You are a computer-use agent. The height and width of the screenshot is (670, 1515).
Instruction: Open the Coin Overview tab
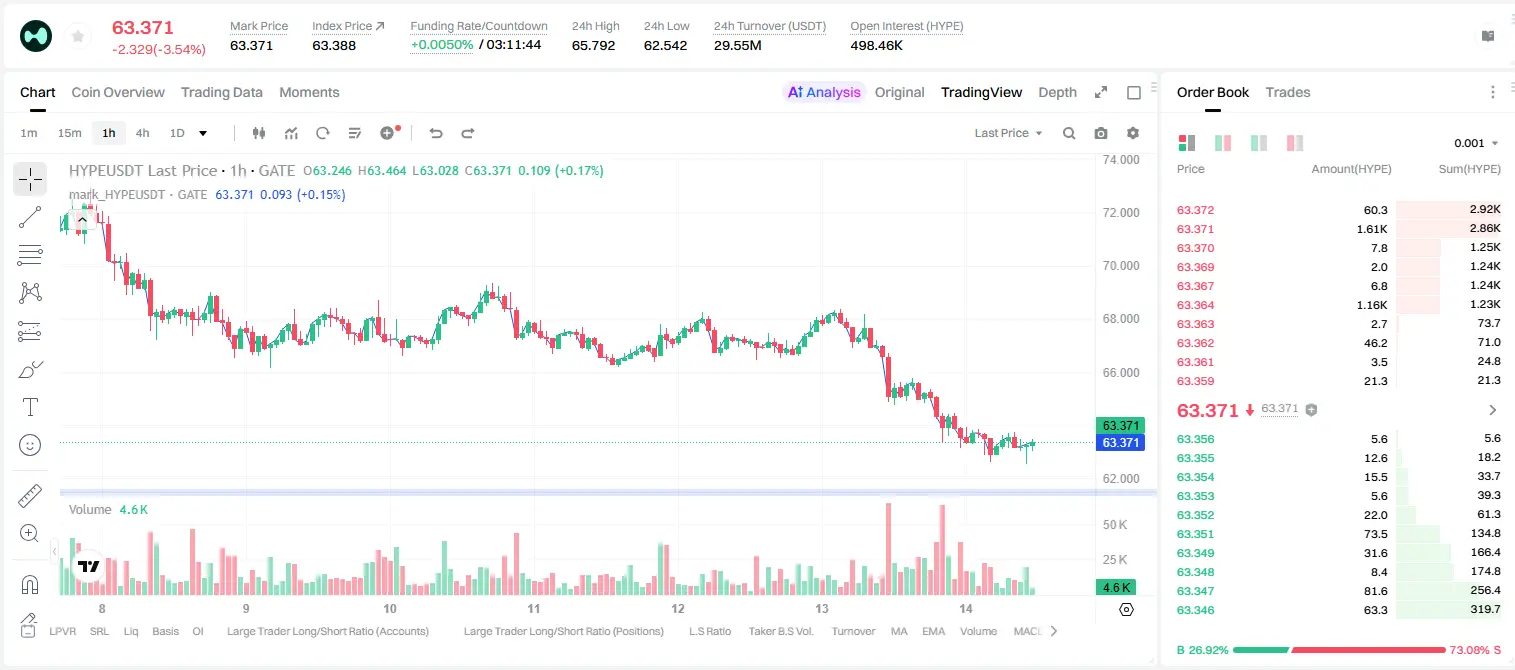[x=118, y=92]
